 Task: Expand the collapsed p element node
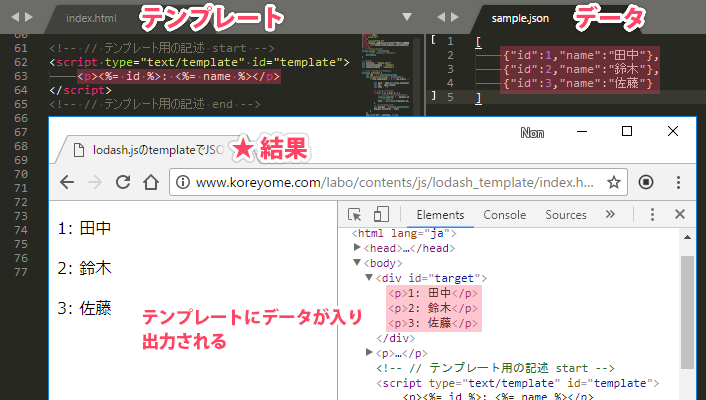[369, 352]
